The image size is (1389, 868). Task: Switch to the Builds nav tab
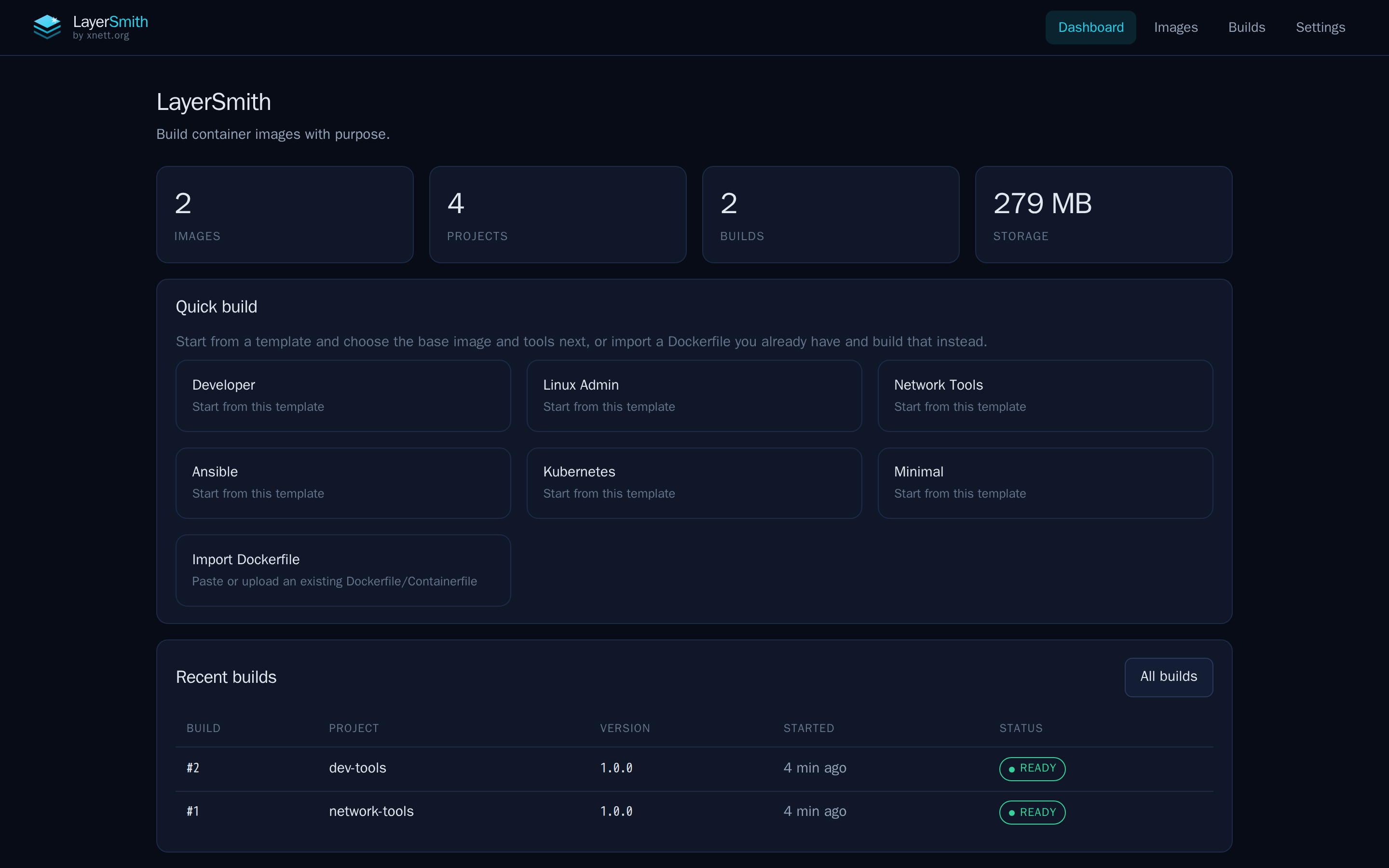(1247, 27)
